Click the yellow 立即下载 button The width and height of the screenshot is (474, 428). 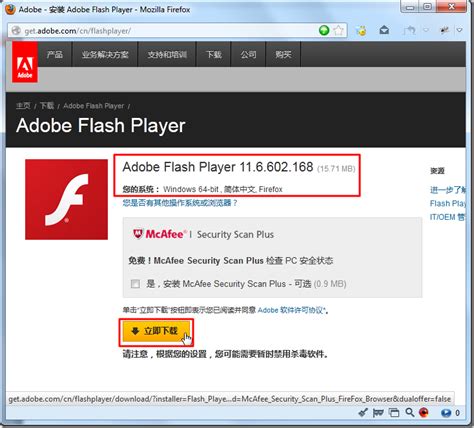(x=156, y=331)
